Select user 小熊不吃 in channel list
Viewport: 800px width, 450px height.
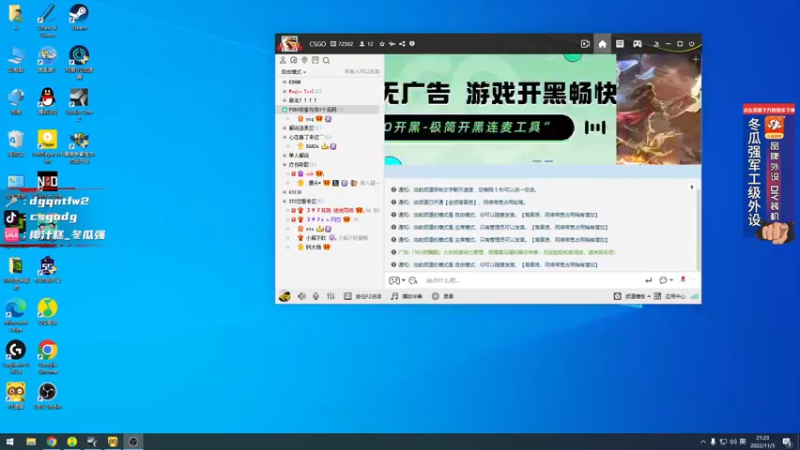316,238
